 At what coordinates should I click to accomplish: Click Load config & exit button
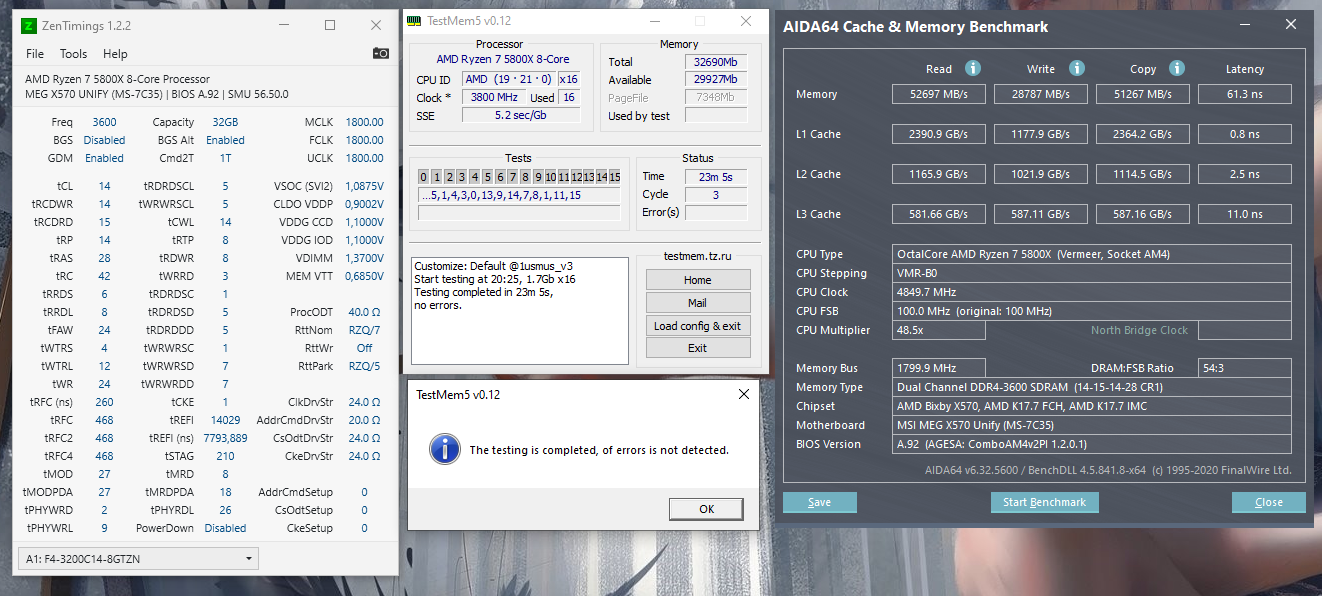tap(698, 326)
